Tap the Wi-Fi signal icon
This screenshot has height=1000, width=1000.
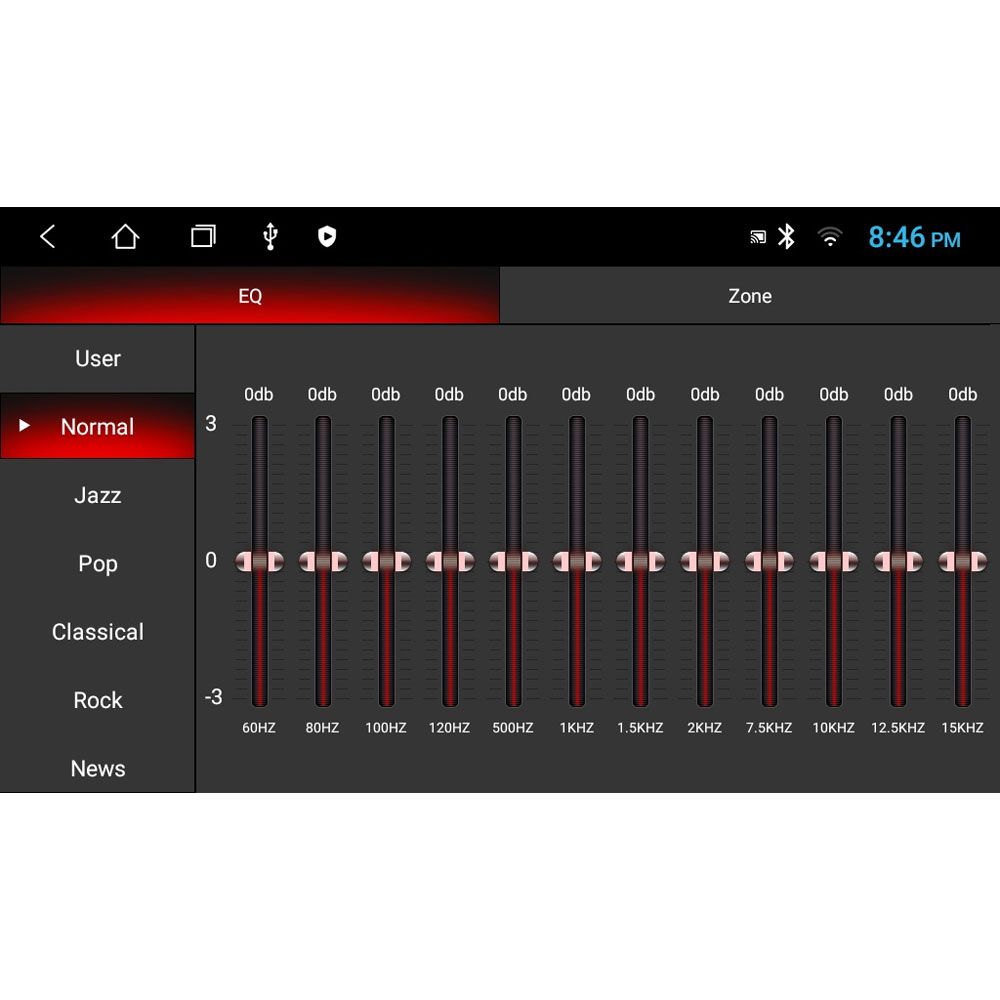click(830, 237)
